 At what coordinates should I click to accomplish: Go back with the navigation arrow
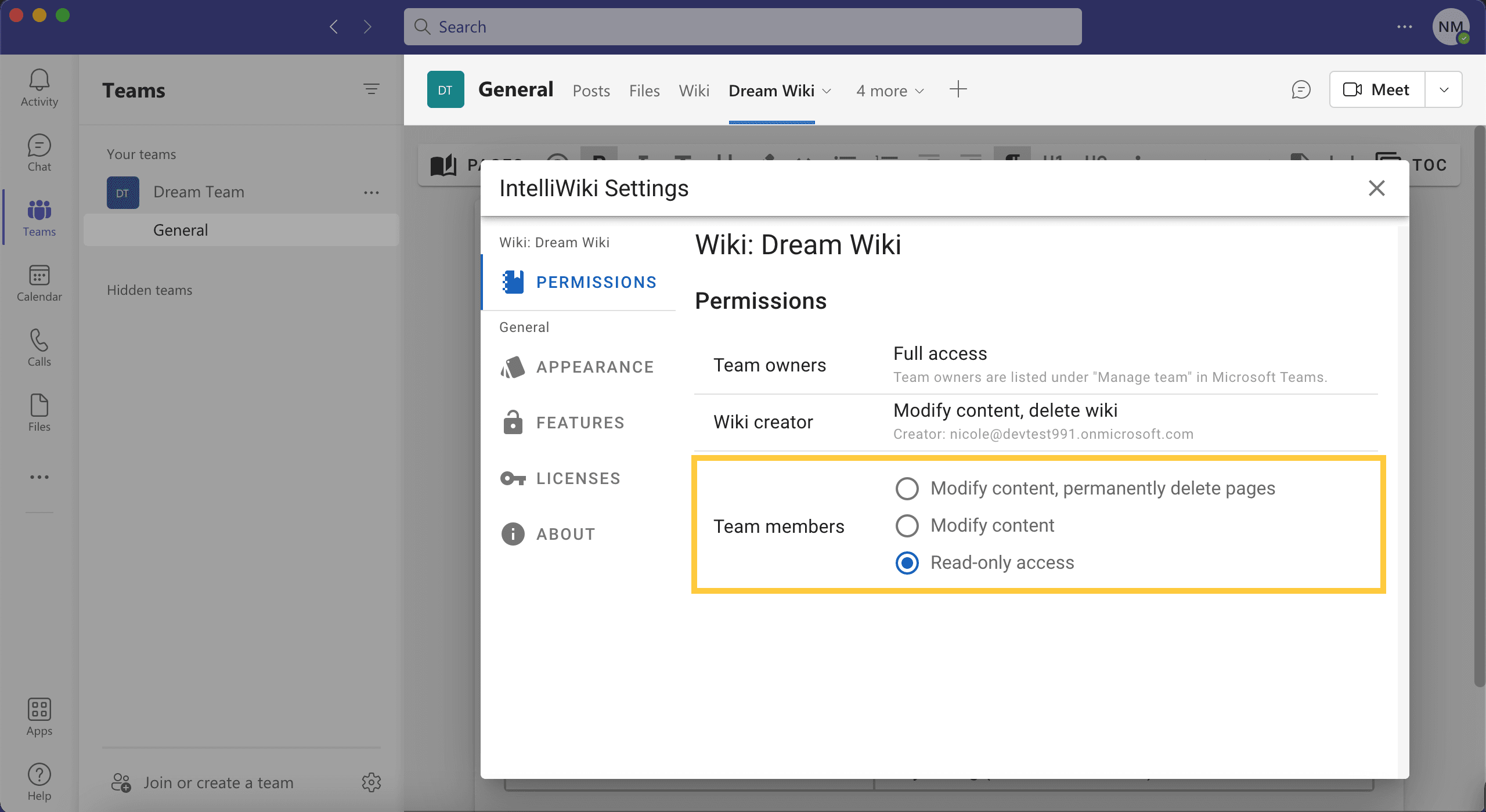pos(334,27)
